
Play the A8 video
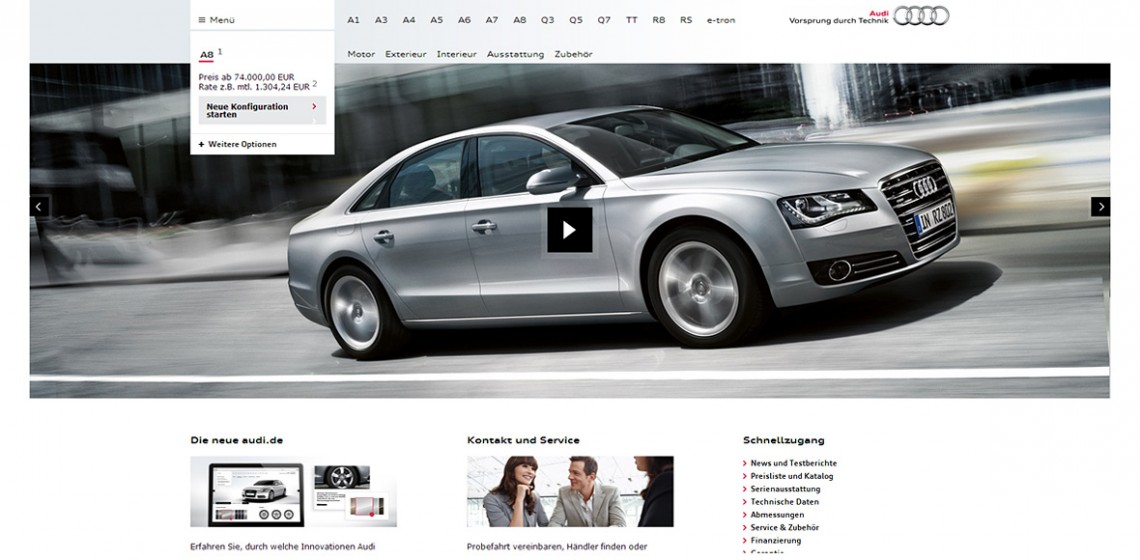tap(569, 230)
